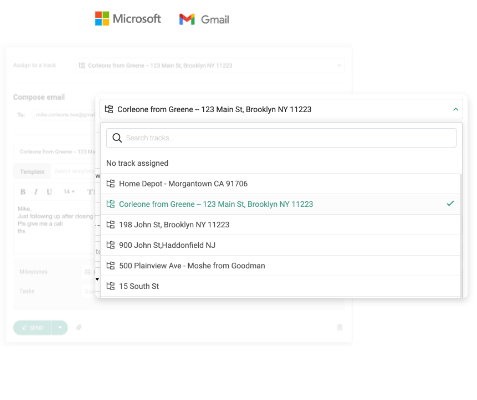This screenshot has width=477, height=400.
Task: Click the trash icon in compose footer
Action: [x=339, y=327]
